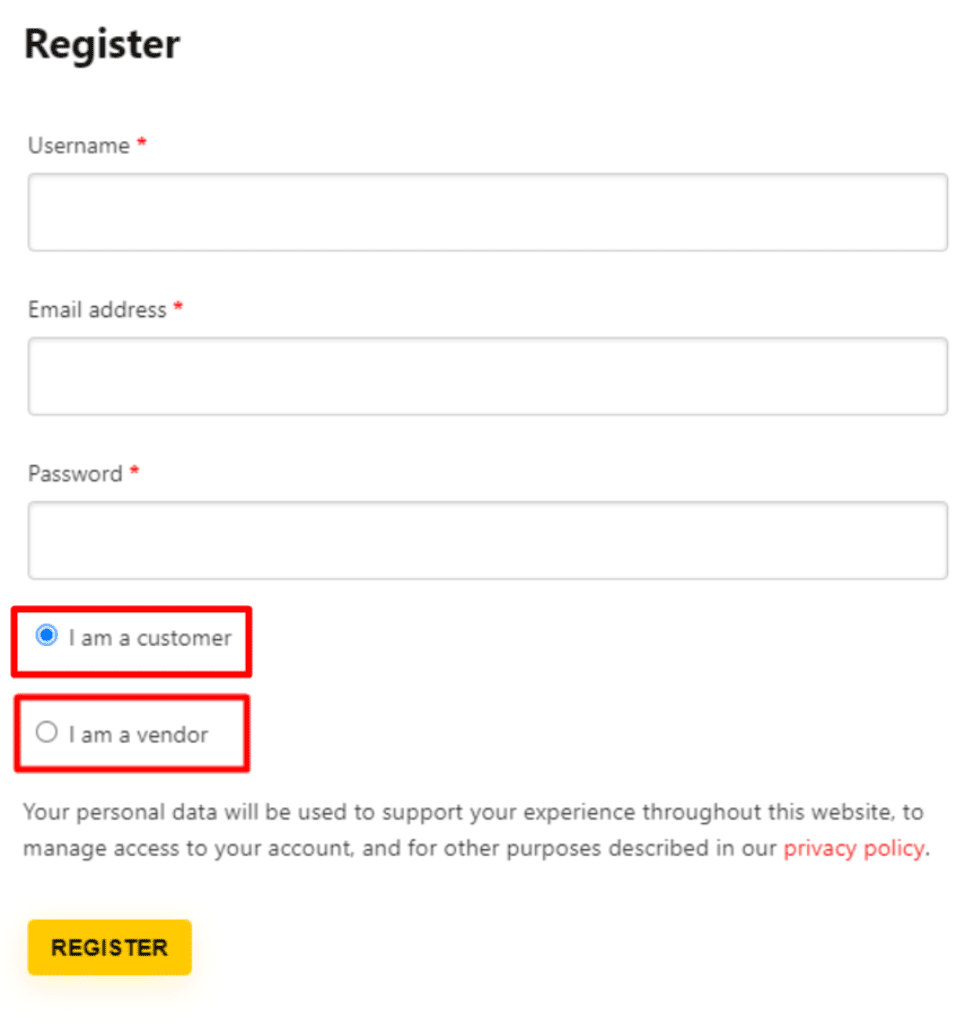The width and height of the screenshot is (974, 1024).
Task: Click the required asterisk next to Email address
Action: pyautogui.click(x=178, y=309)
